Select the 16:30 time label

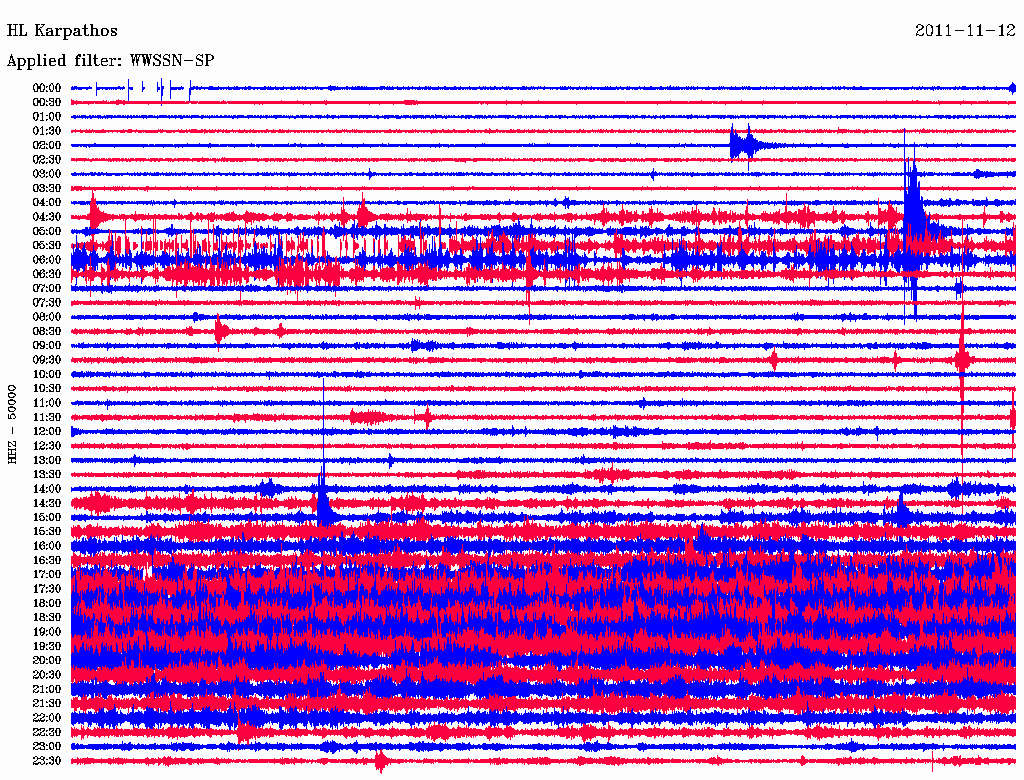pyautogui.click(x=47, y=561)
